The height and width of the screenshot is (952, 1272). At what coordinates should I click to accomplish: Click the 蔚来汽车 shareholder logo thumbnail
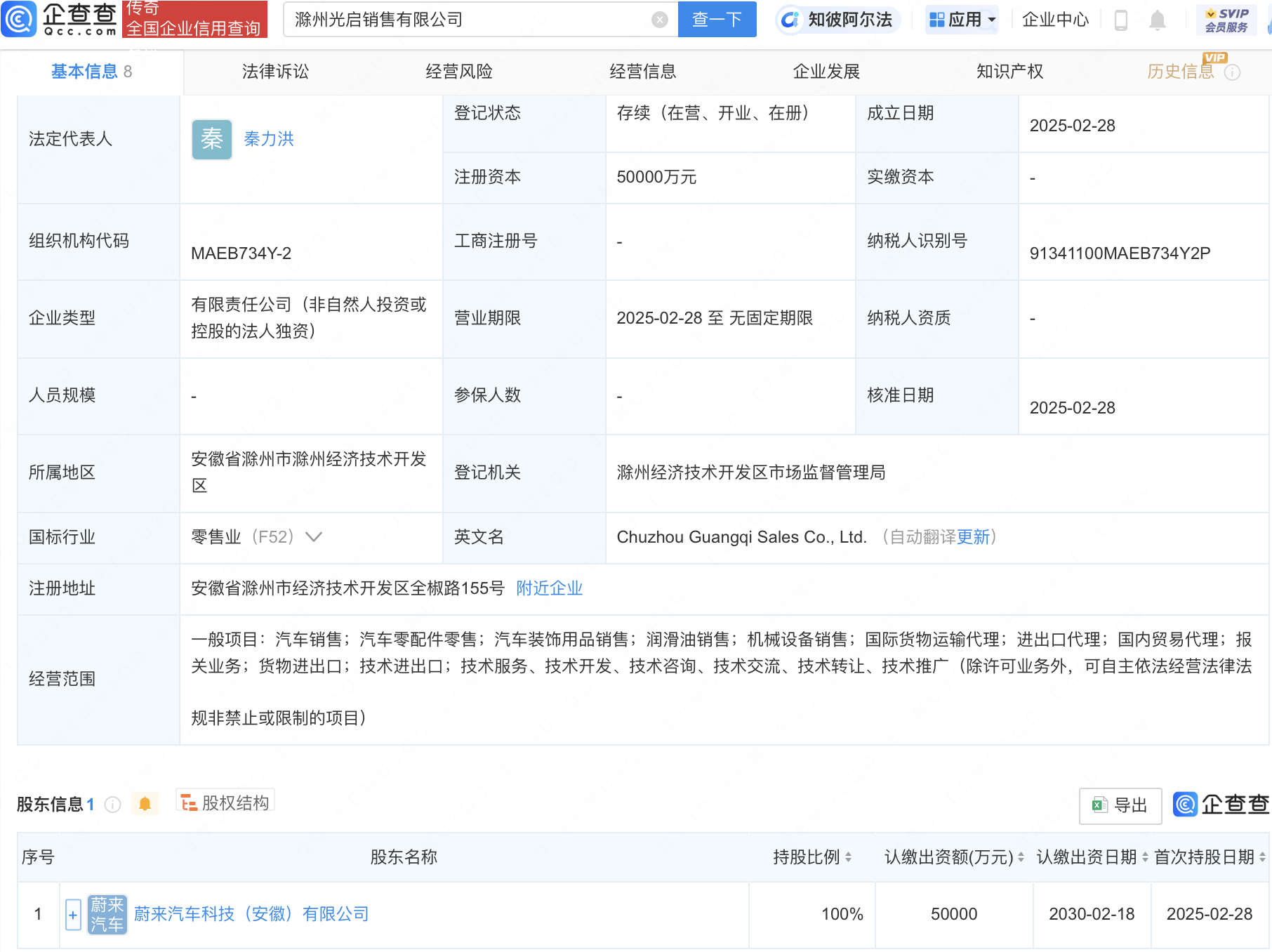[107, 914]
